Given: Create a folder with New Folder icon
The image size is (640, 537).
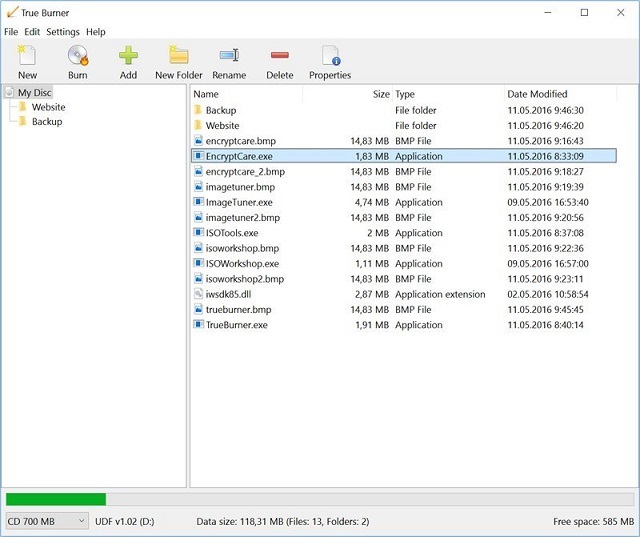Looking at the screenshot, I should (178, 57).
